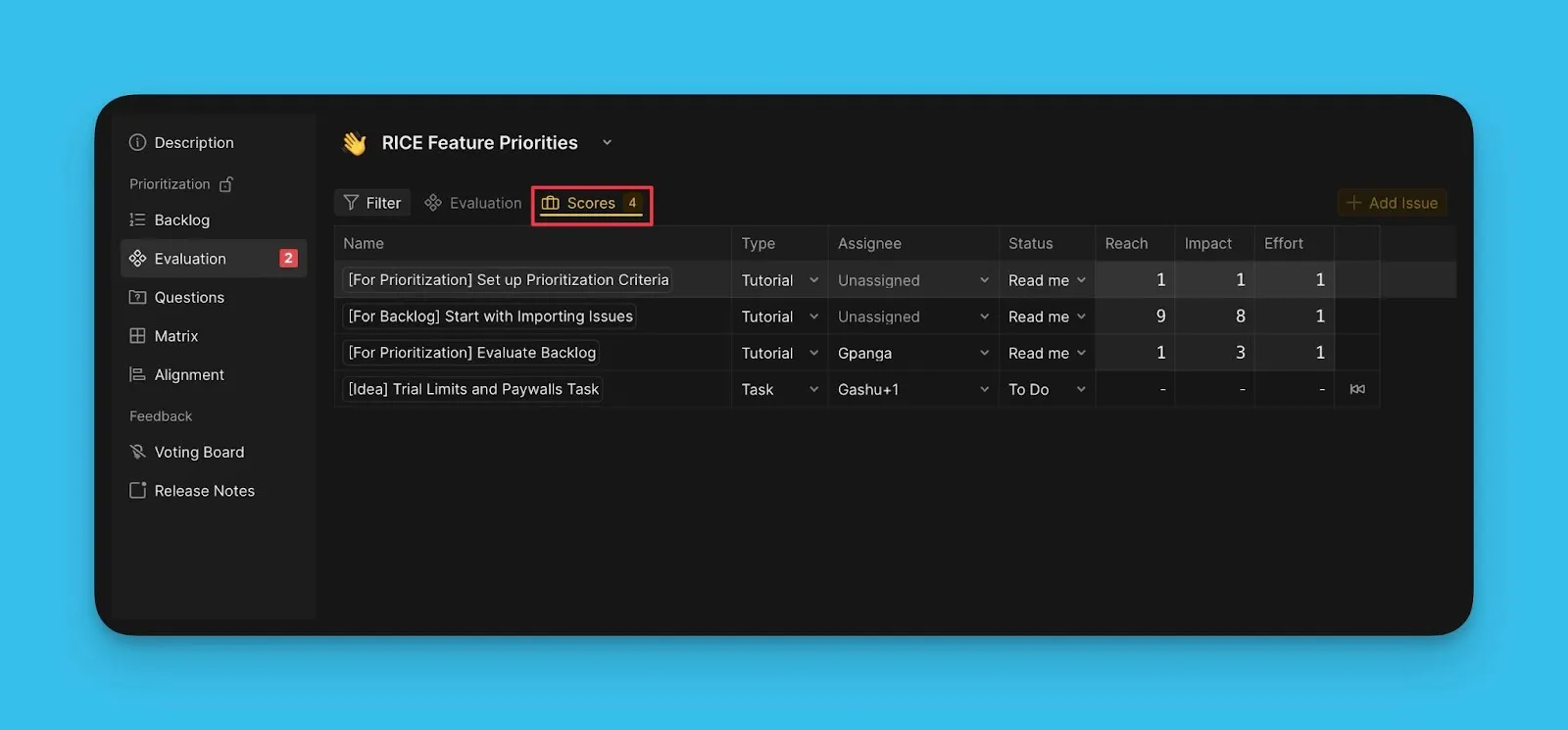The image size is (1568, 730).
Task: Click the Description info icon in sidebar
Action: point(137,143)
